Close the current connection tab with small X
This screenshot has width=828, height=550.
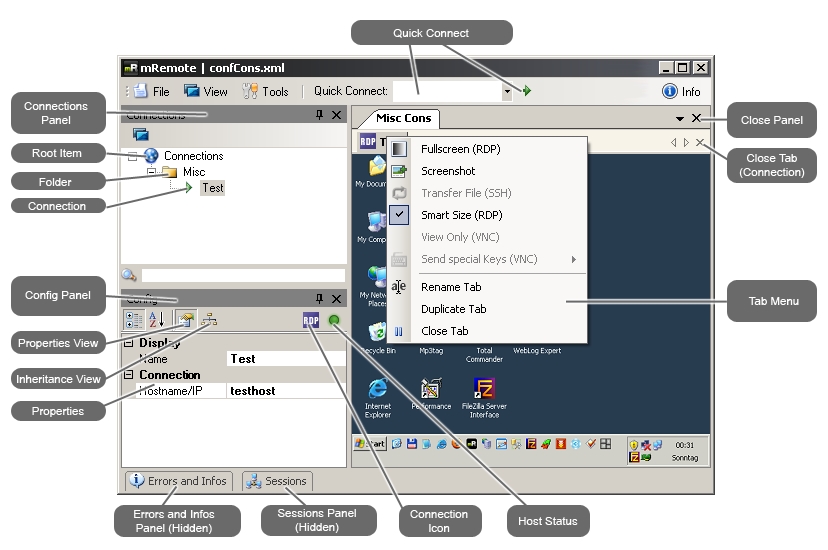700,142
